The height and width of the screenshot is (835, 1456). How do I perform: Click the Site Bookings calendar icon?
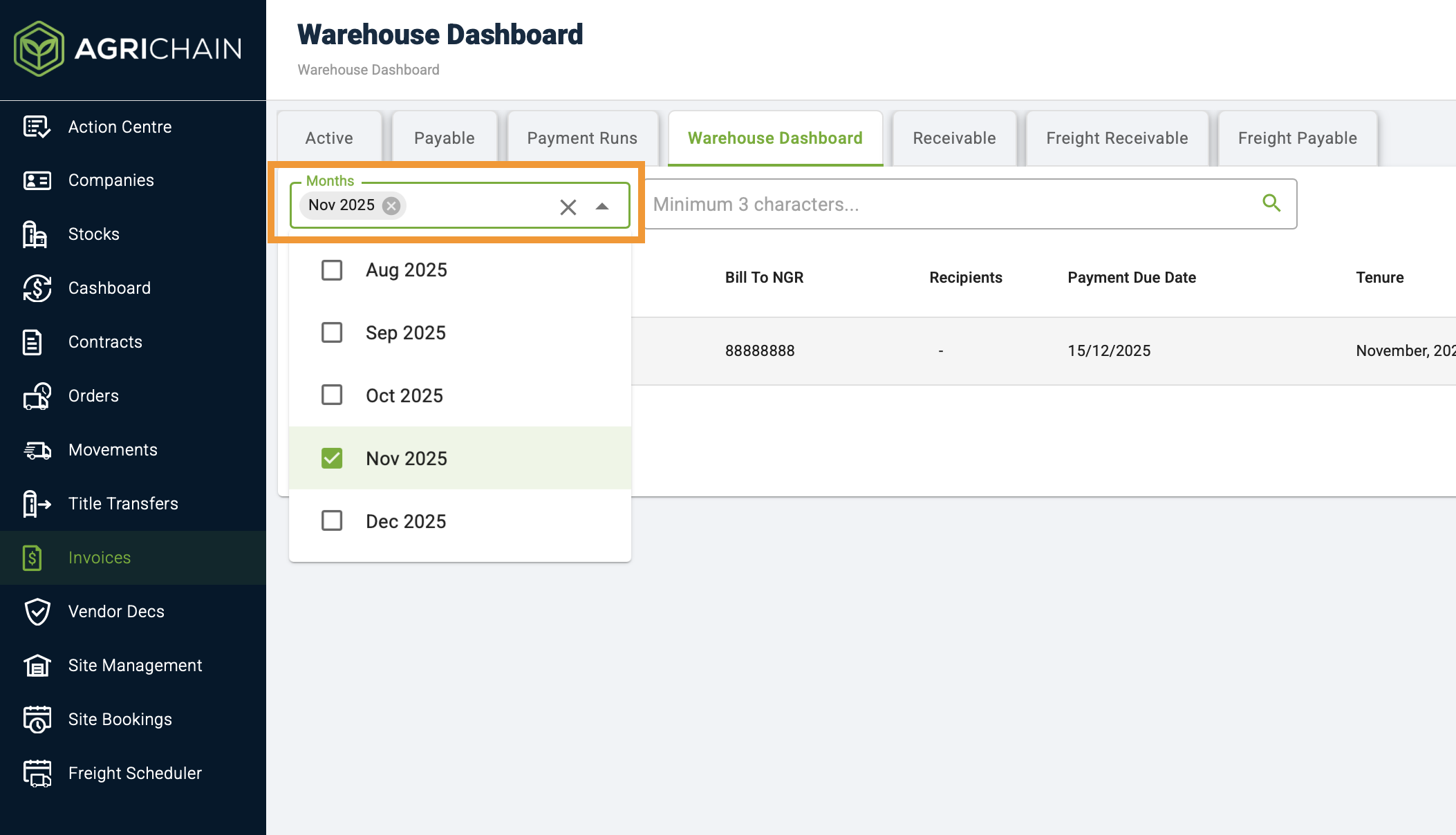coord(37,720)
